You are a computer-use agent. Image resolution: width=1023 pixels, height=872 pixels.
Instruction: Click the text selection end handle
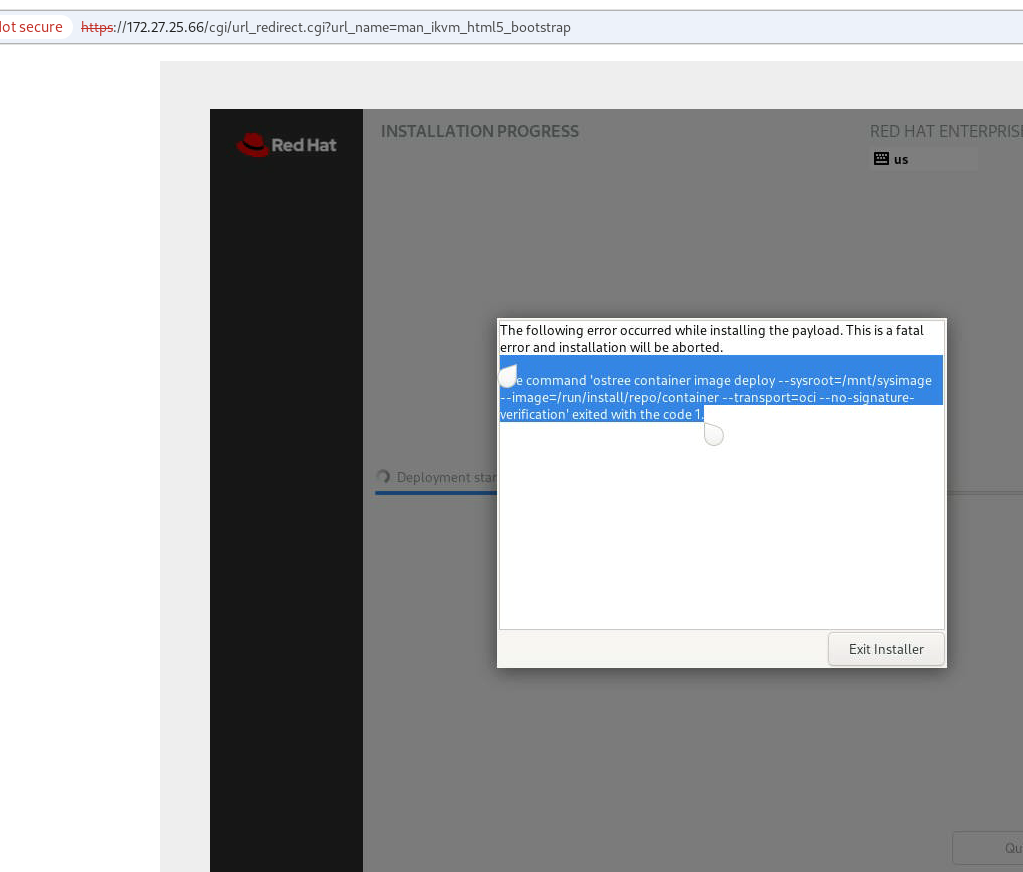714,434
